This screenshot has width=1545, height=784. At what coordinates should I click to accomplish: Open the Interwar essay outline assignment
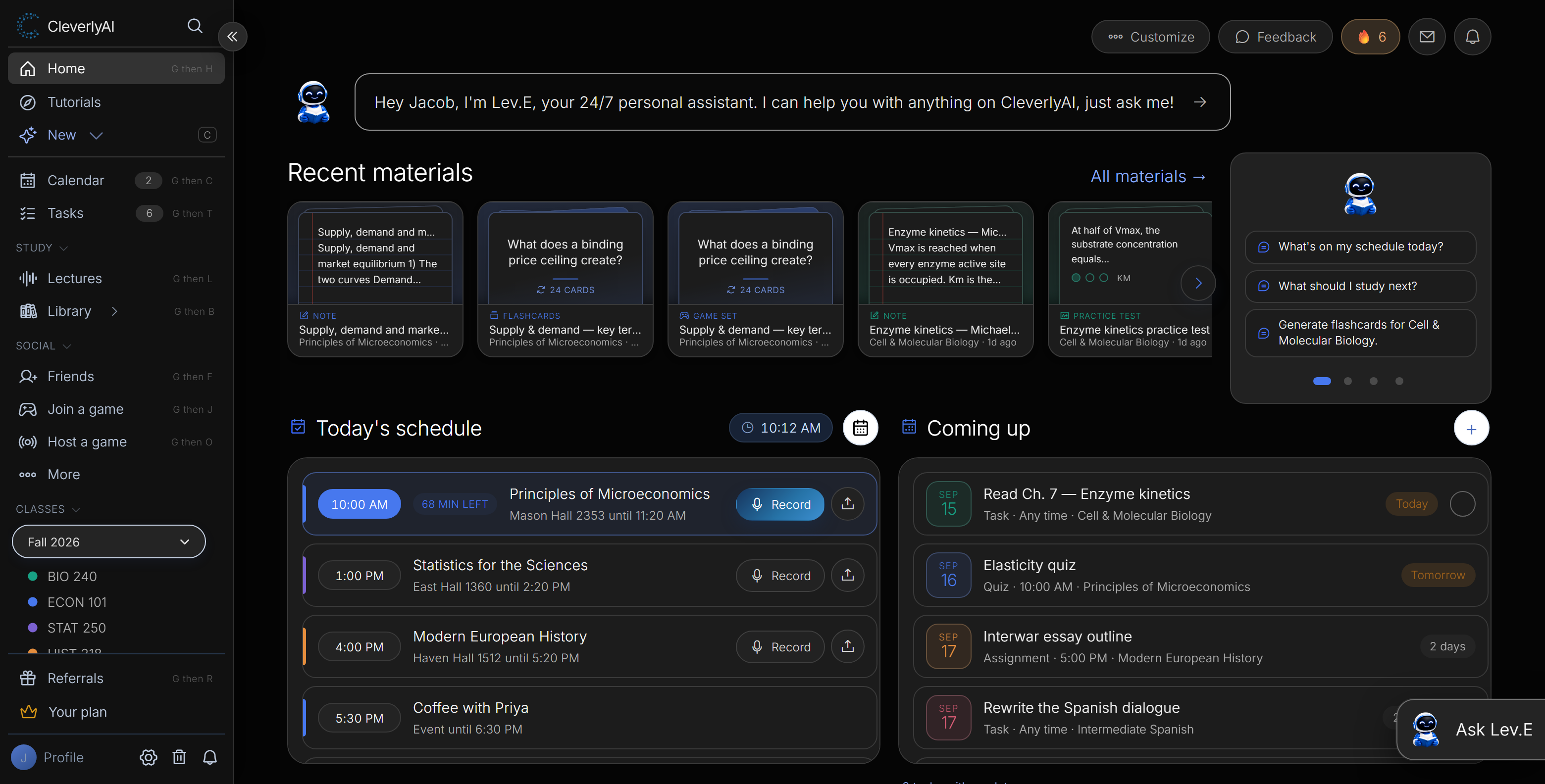click(1200, 646)
